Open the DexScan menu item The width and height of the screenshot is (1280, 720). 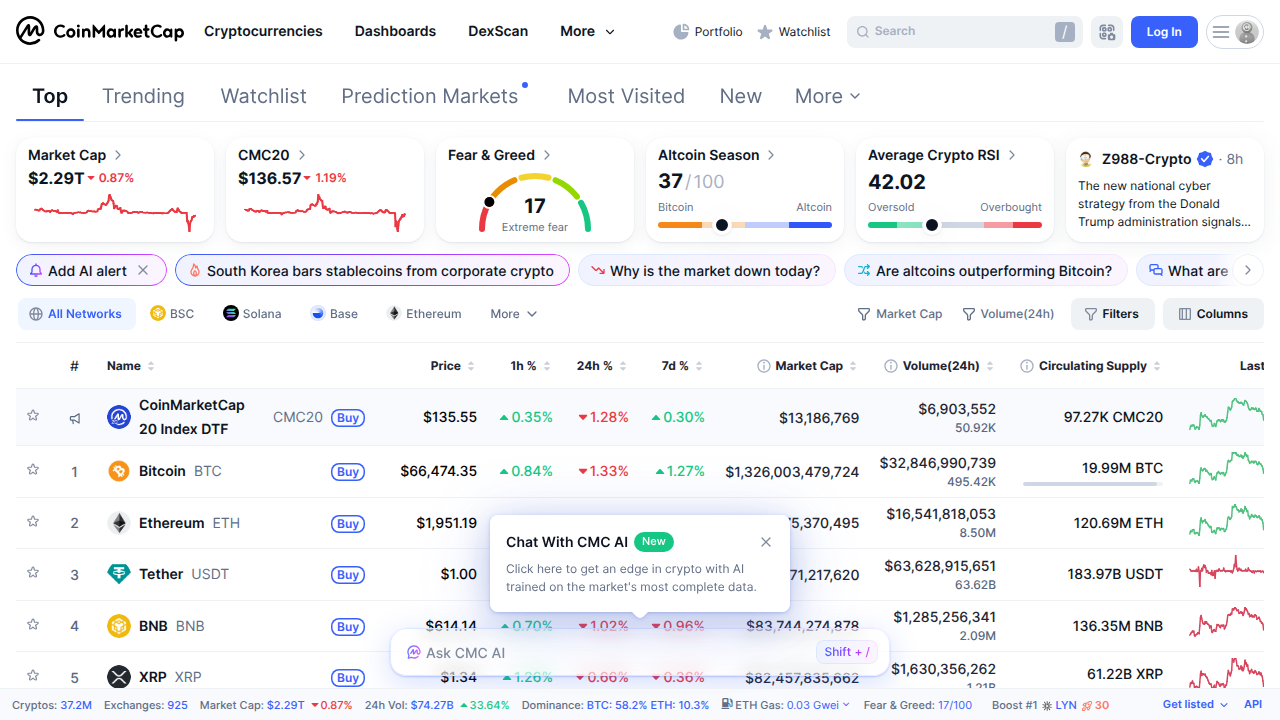coord(498,31)
